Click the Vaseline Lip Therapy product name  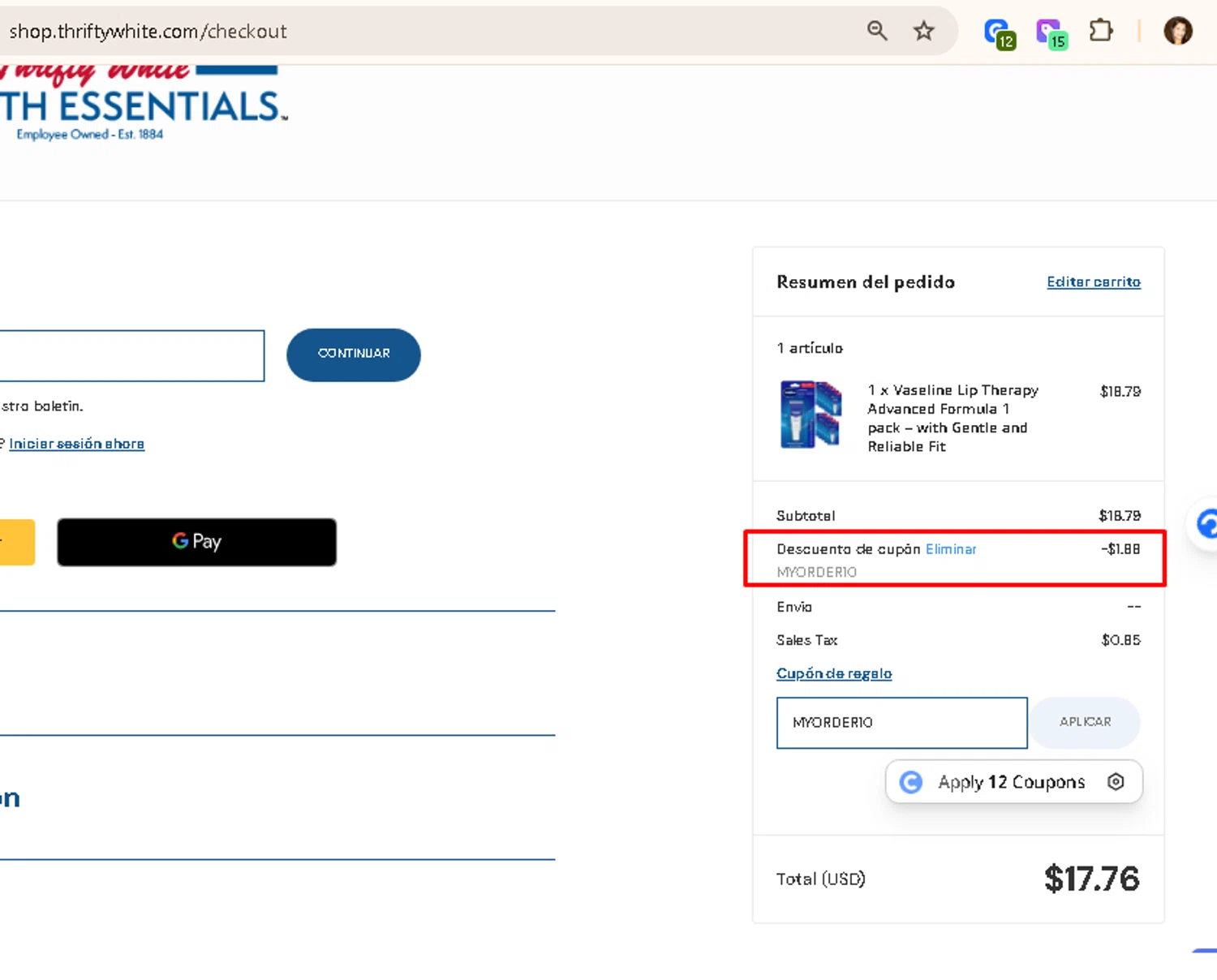[953, 418]
